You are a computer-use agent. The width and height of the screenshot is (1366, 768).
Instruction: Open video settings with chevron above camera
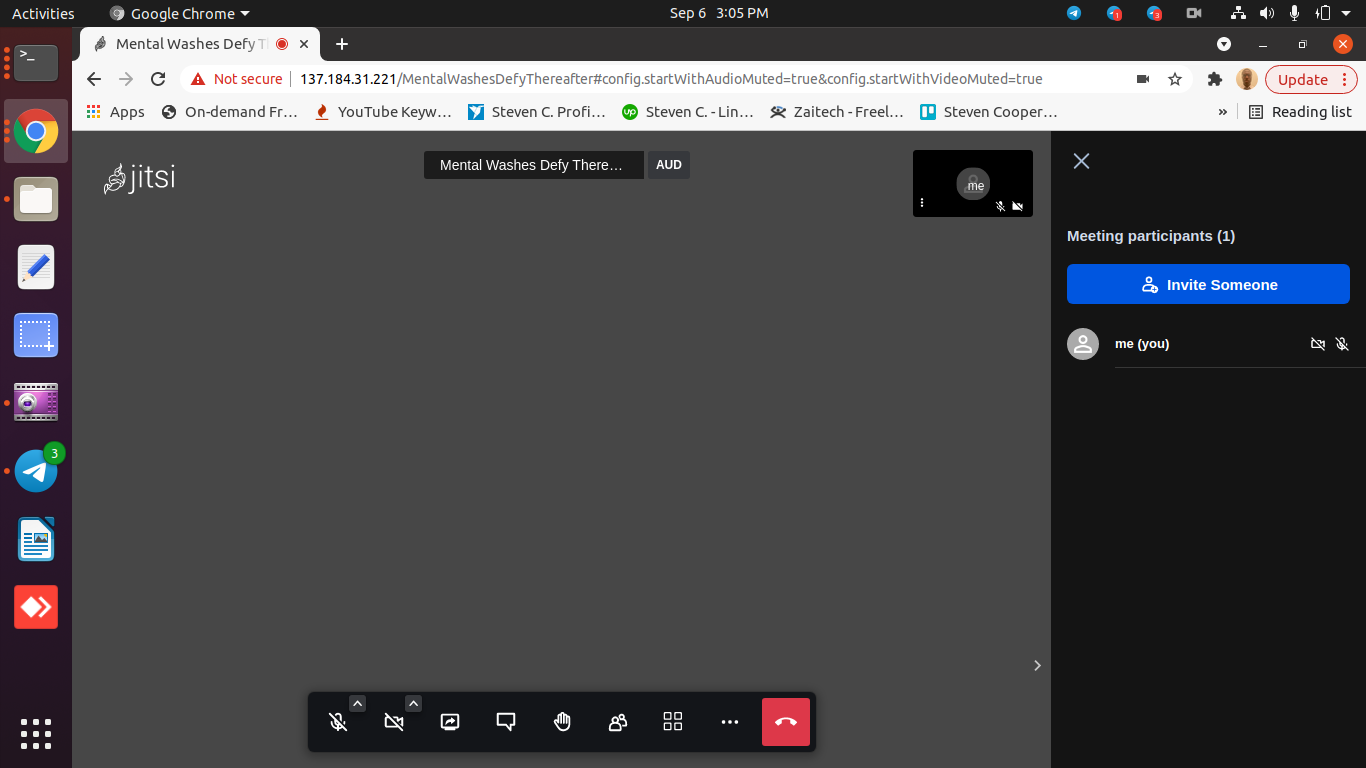413,703
